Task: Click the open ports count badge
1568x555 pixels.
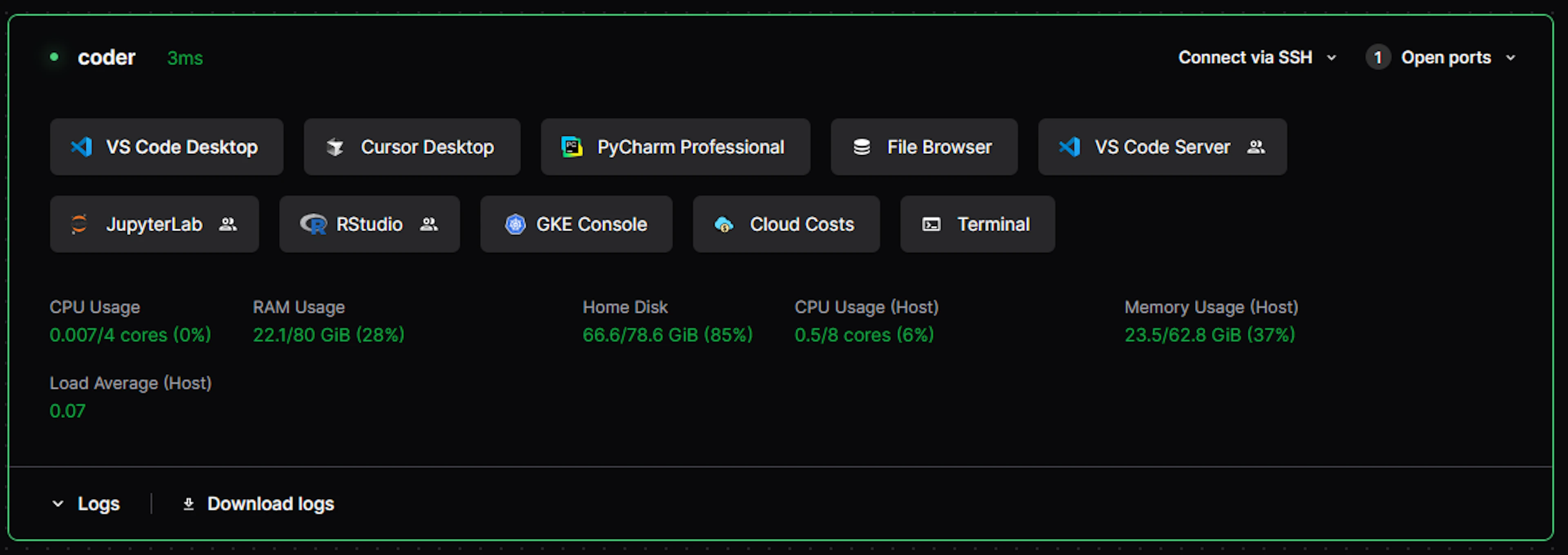Action: (1378, 57)
